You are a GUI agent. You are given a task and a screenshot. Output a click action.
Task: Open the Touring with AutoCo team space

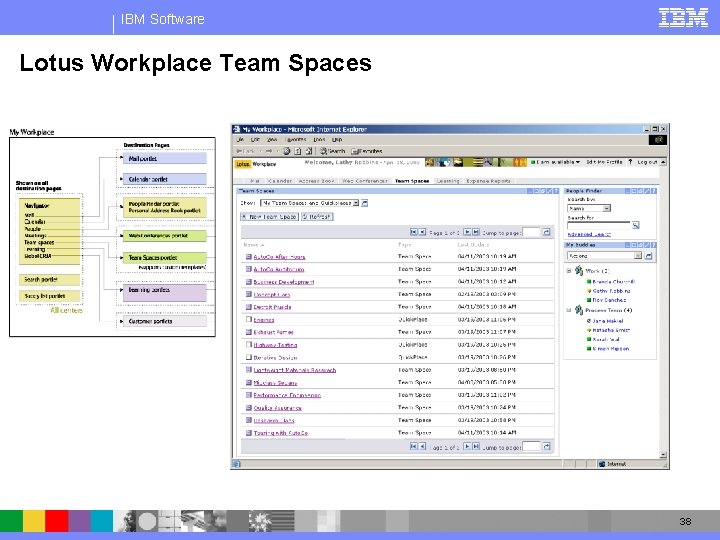281,433
